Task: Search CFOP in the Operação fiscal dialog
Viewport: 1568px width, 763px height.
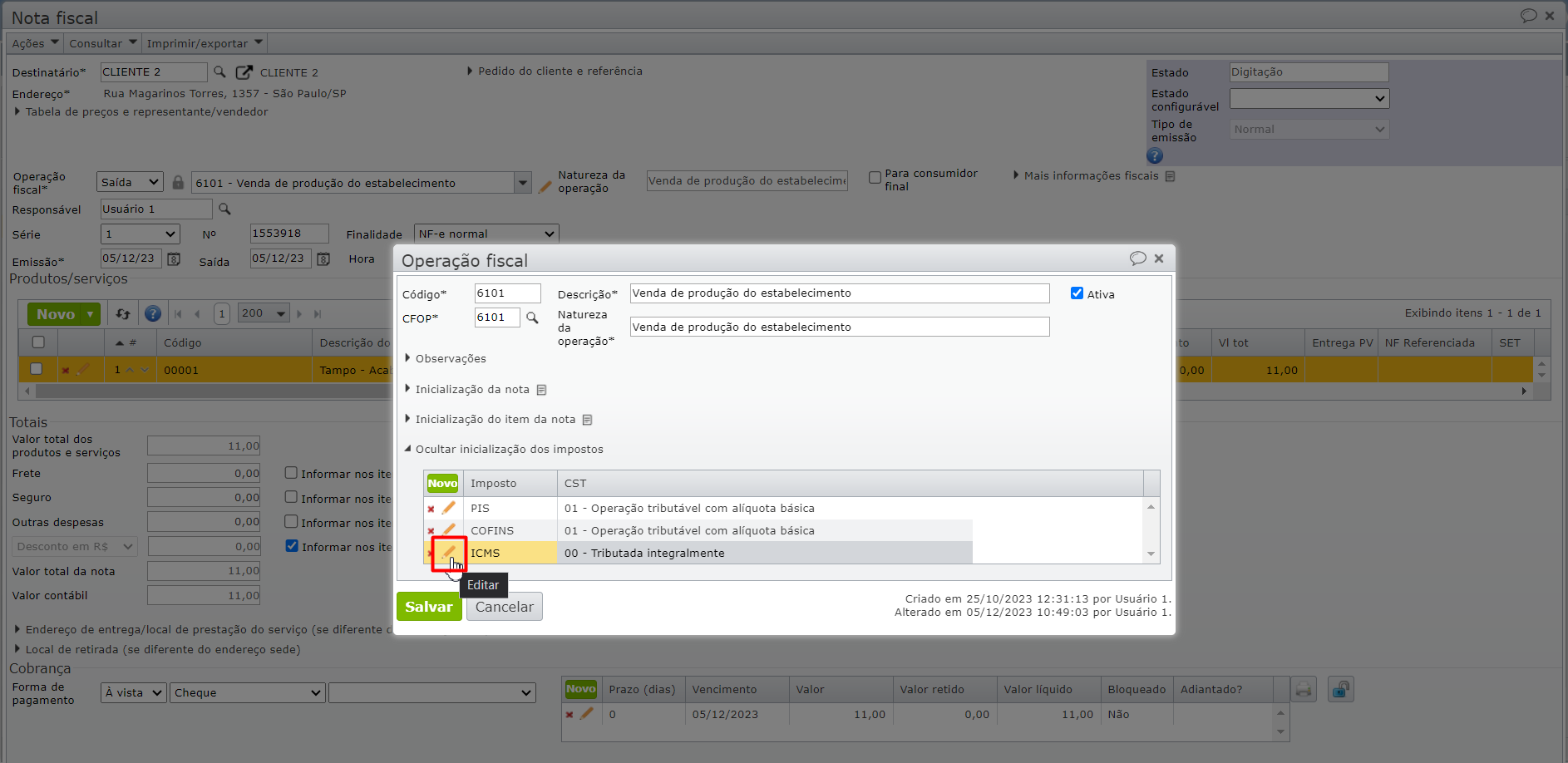Action: click(532, 318)
